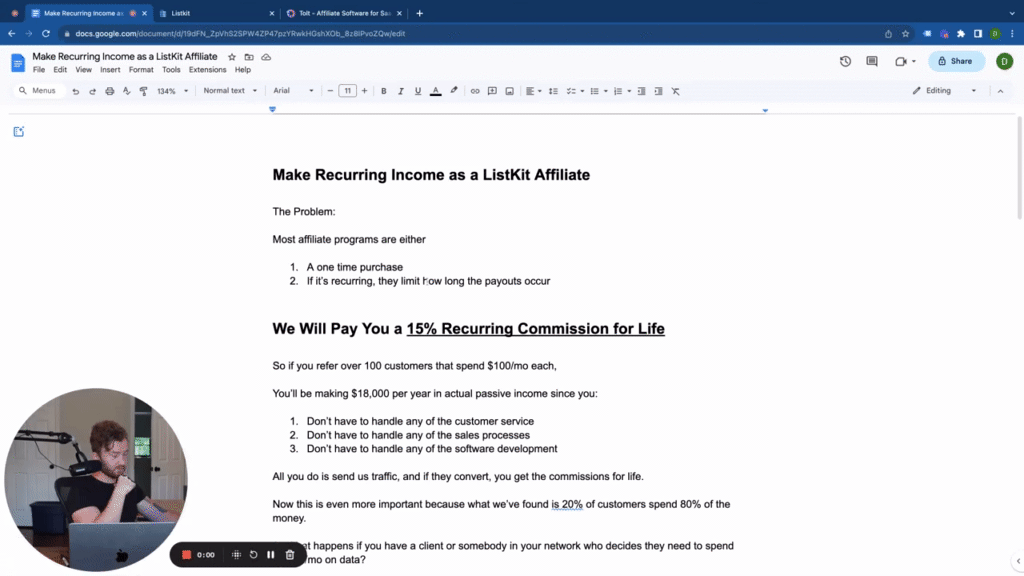Switch to the Listkit browser tab
Screen dimensions: 1024x576
click(x=216, y=13)
